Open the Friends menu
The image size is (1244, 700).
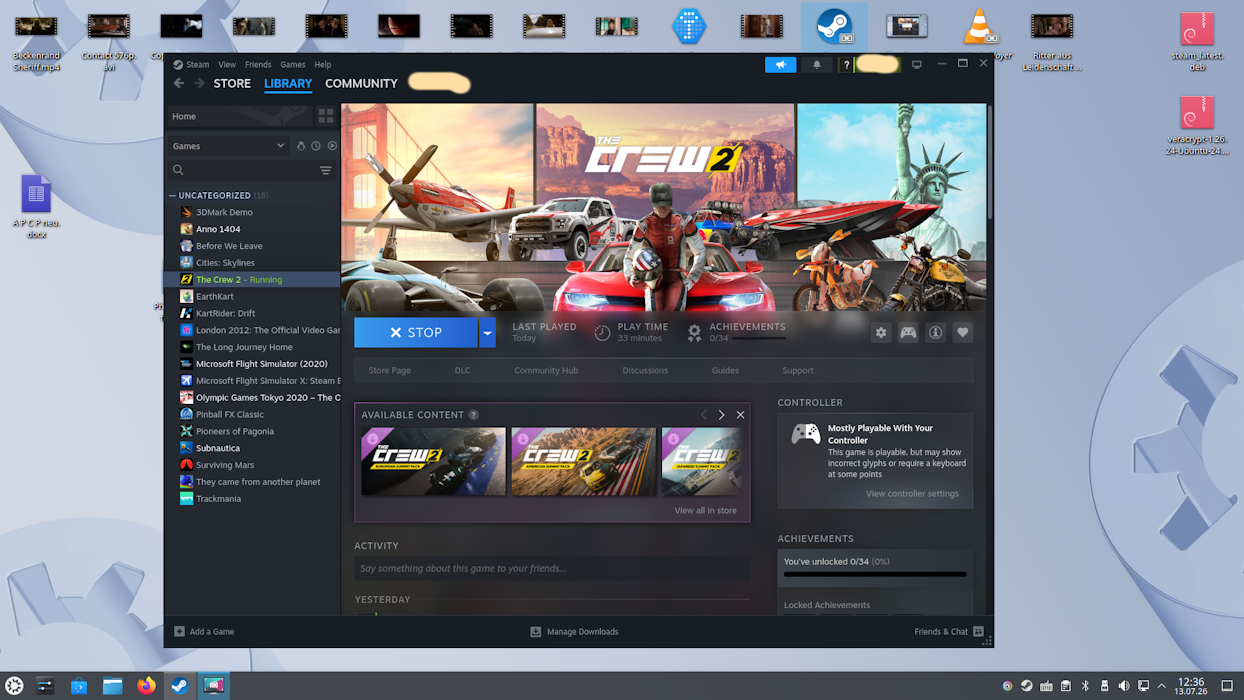[258, 65]
